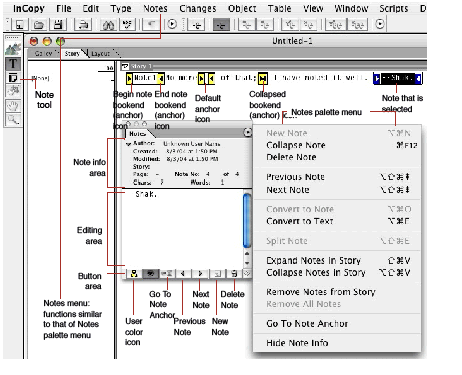Choose Collapse Note from palette menu
The width and height of the screenshot is (462, 375).
point(337,145)
